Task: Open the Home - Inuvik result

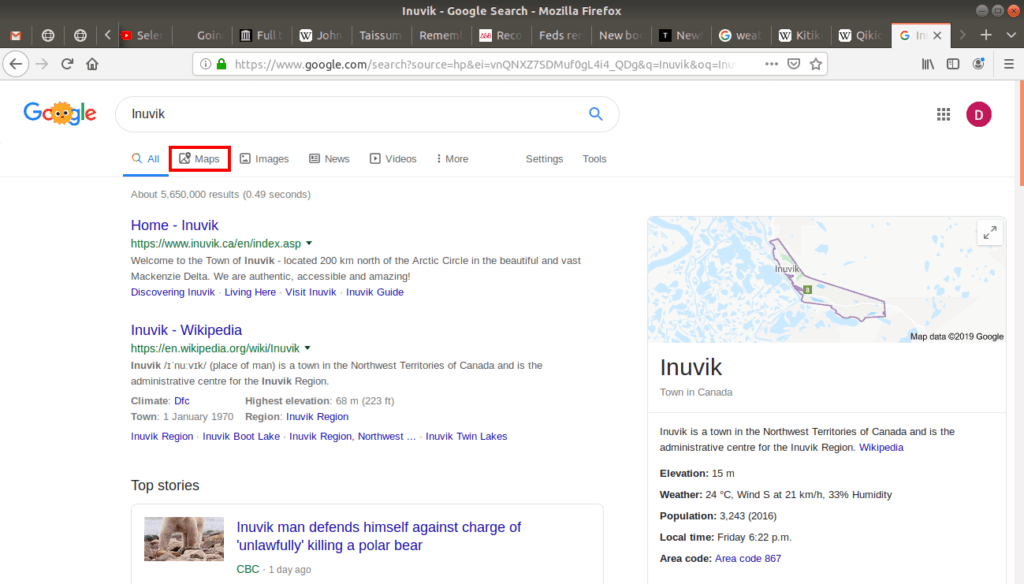Action: pos(174,225)
